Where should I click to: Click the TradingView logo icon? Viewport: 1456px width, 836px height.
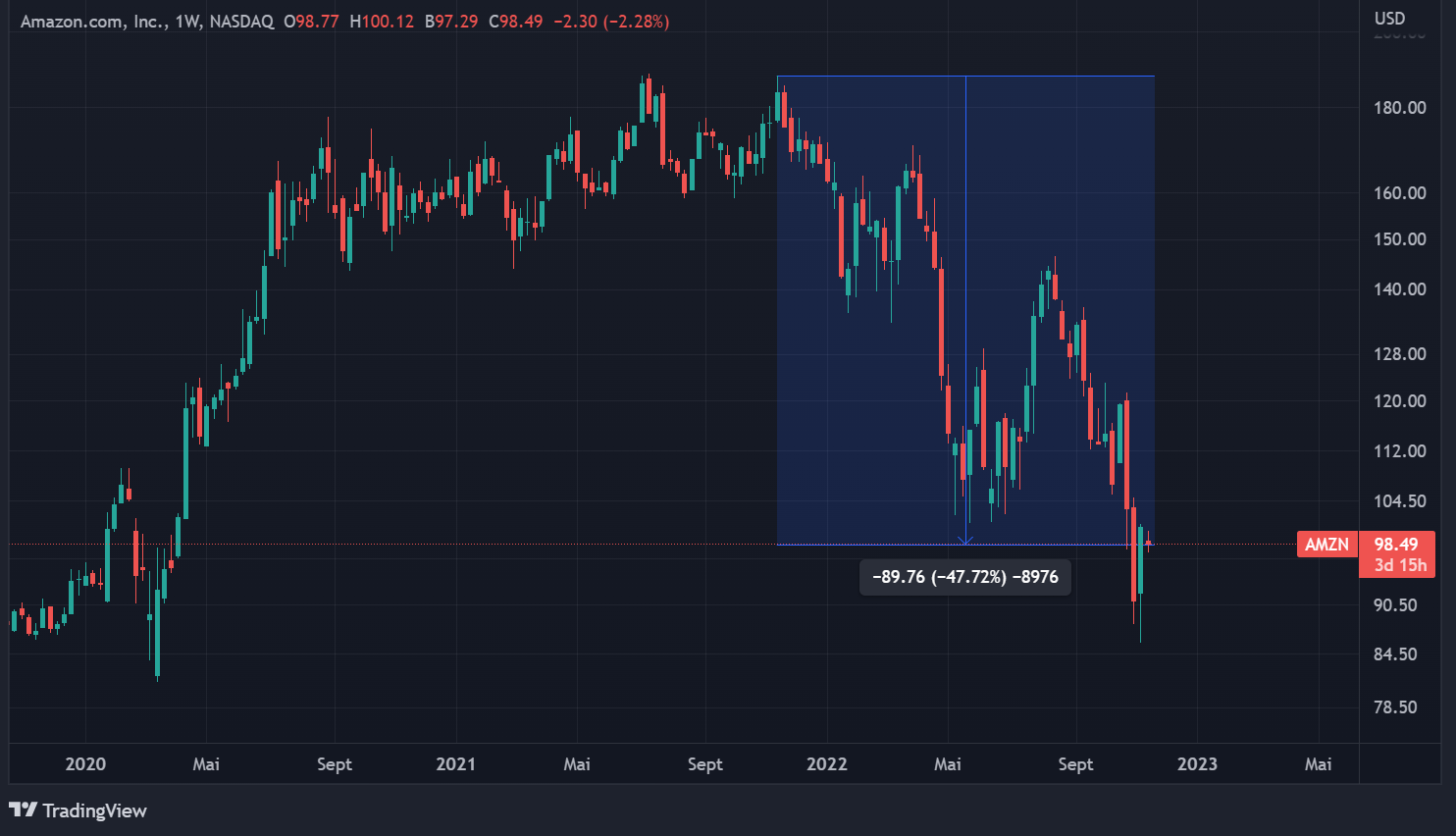[23, 810]
